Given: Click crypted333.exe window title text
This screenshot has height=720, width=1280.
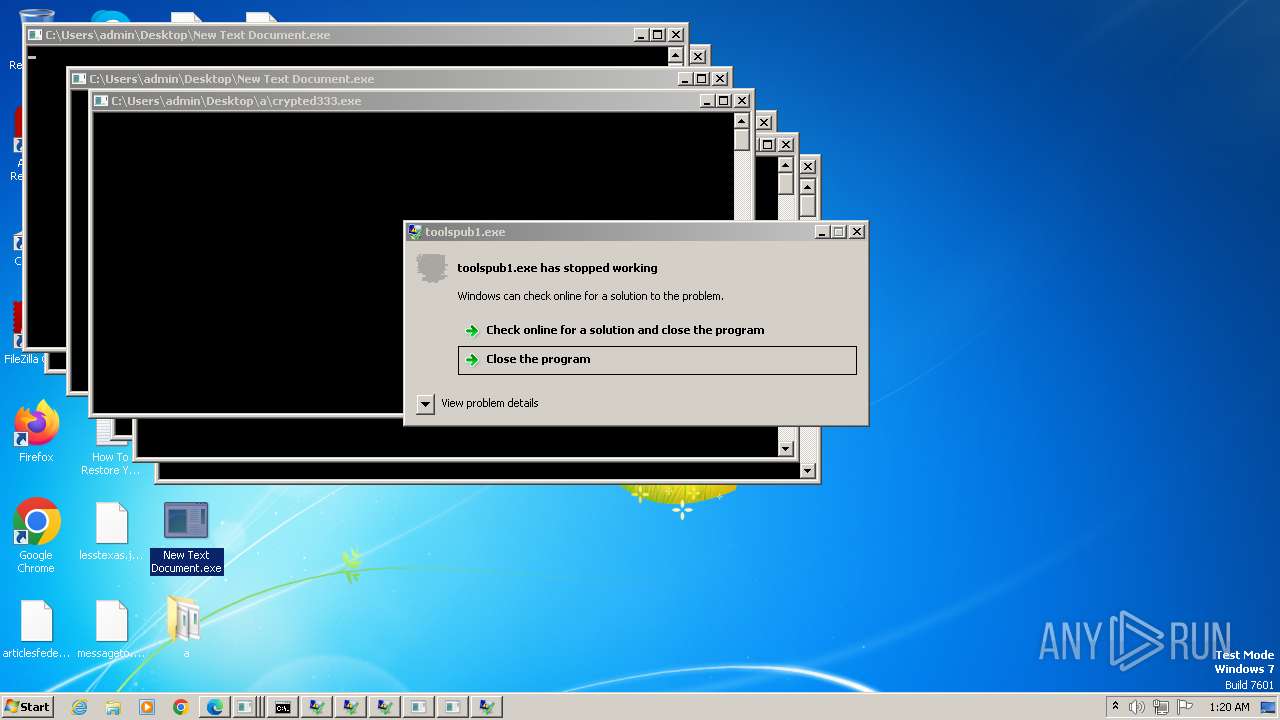Looking at the screenshot, I should pyautogui.click(x=236, y=101).
